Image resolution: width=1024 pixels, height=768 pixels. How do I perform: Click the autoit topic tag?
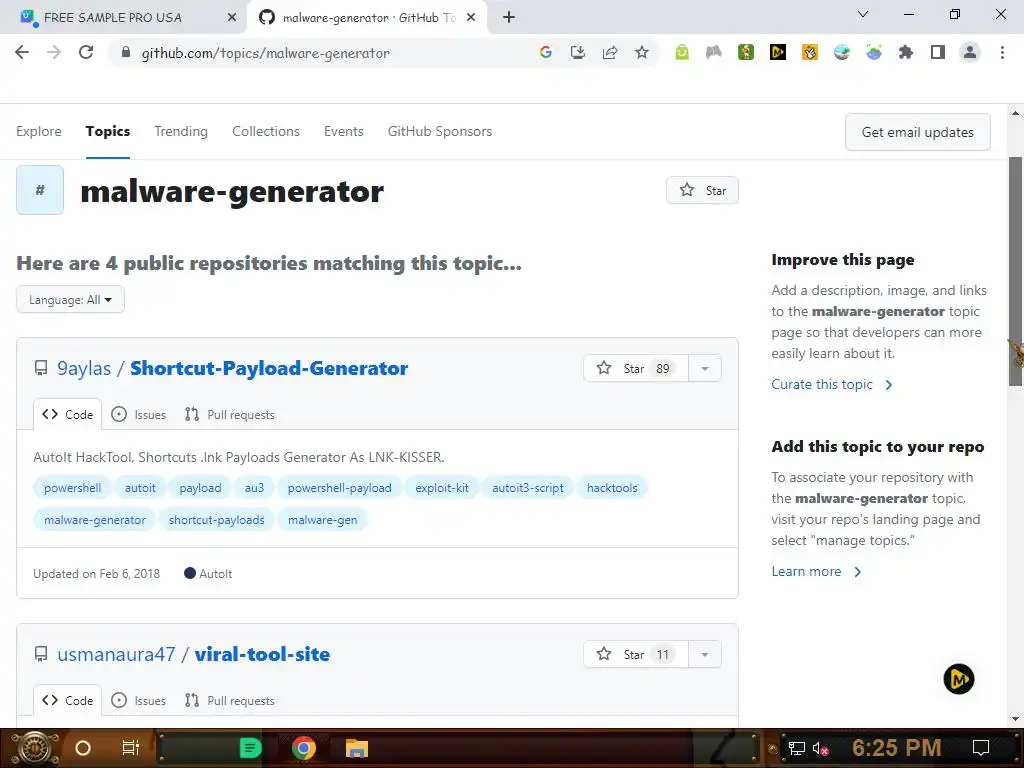[x=140, y=488]
